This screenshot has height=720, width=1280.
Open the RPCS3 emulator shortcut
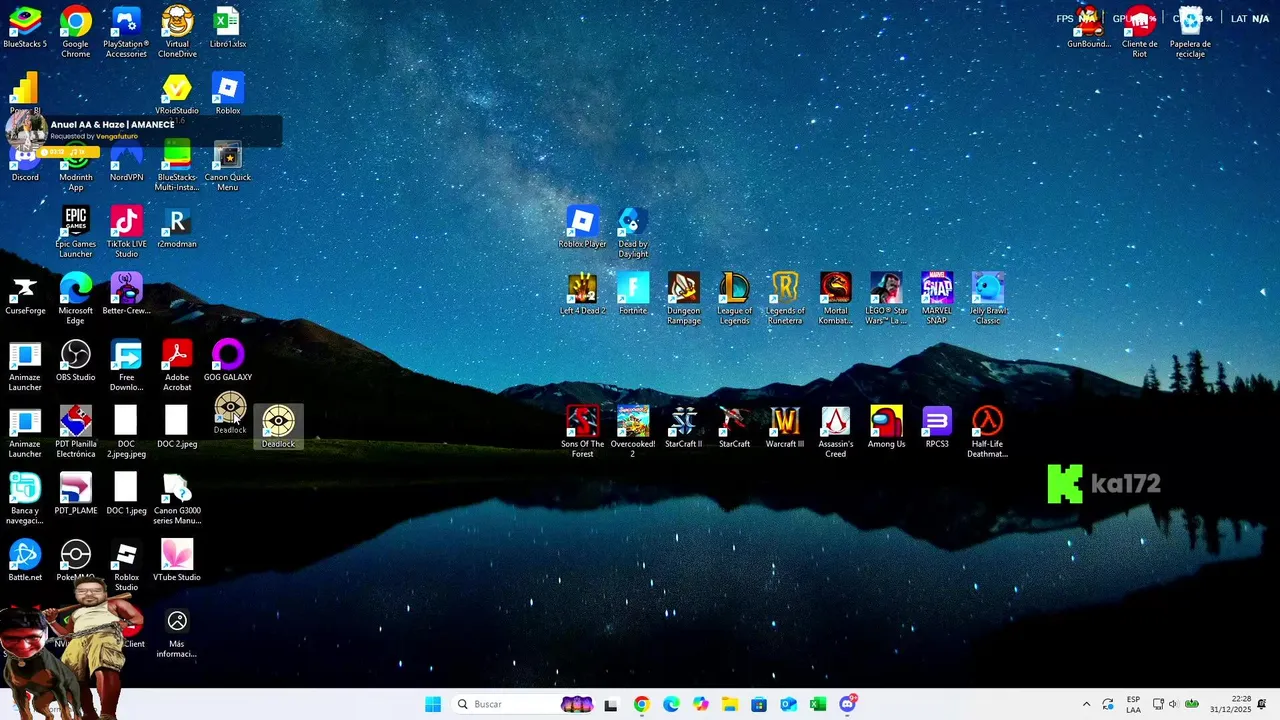[937, 428]
